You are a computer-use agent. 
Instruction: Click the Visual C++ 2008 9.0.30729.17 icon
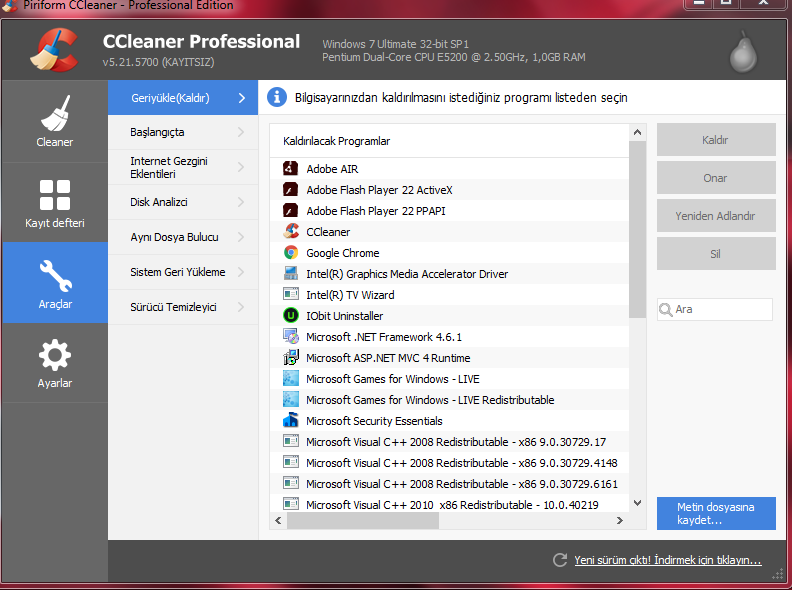click(290, 441)
